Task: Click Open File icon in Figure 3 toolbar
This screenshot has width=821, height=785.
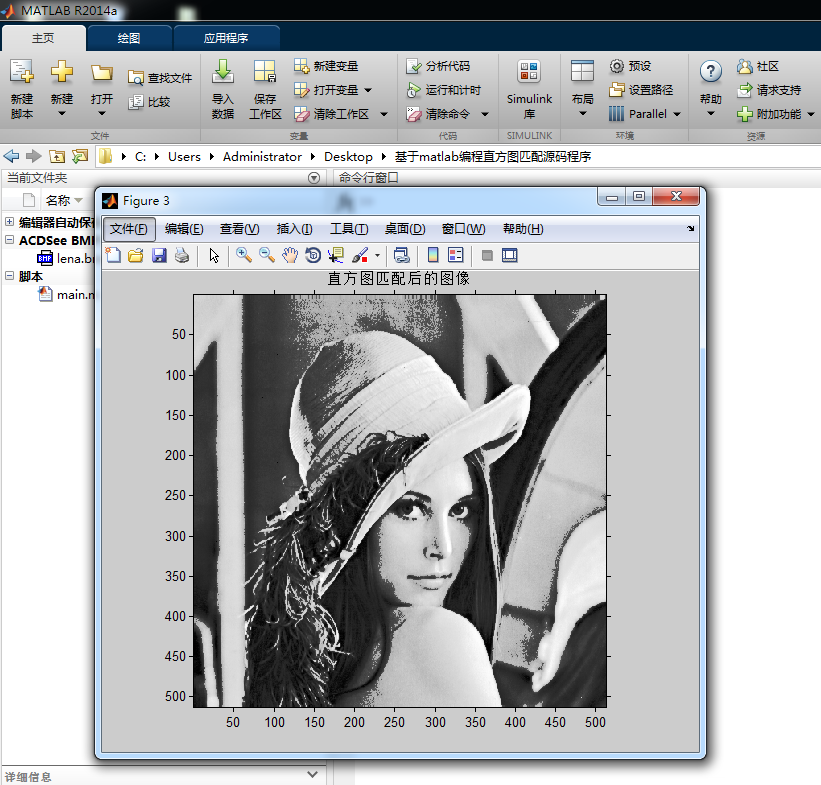Action: [136, 256]
